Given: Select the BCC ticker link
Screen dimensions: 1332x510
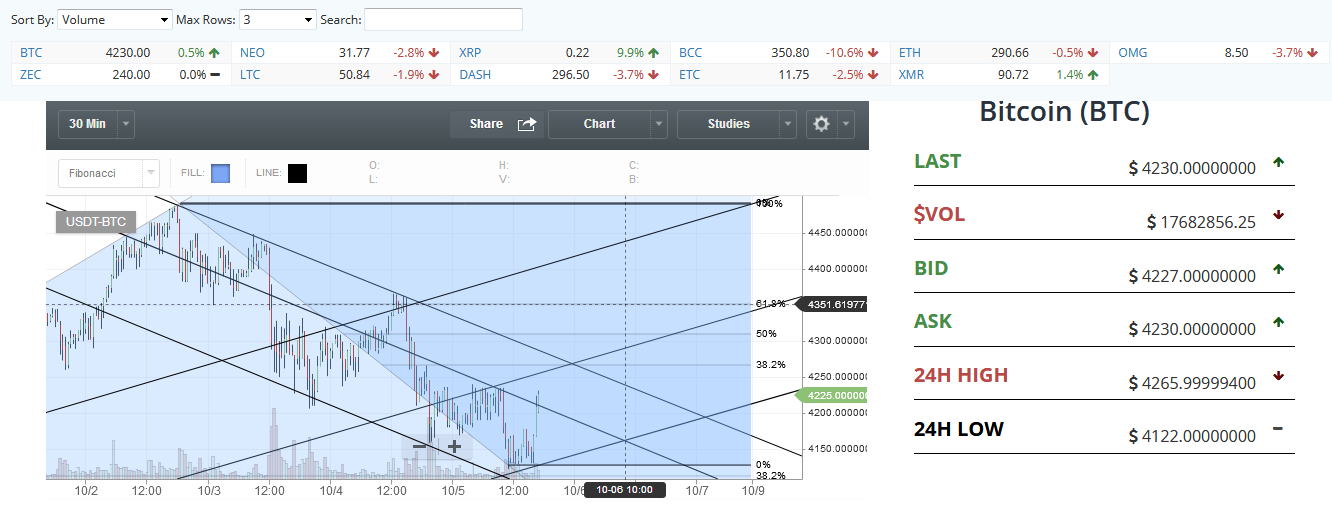Looking at the screenshot, I should point(691,53).
